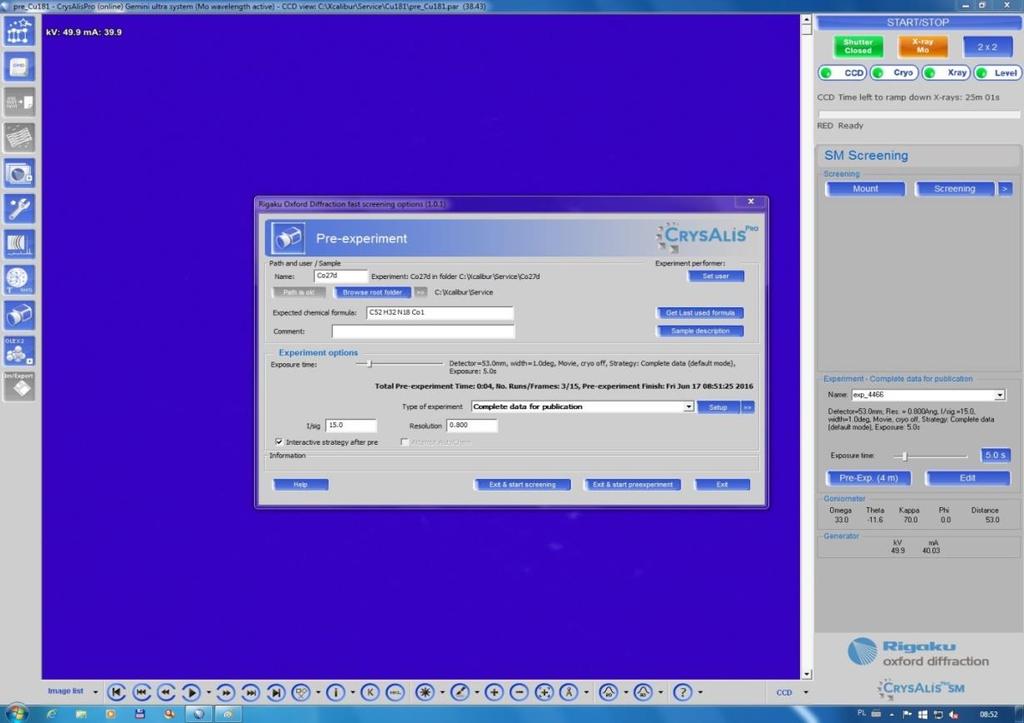Click the Exposure time slider in the right panel

click(931, 456)
